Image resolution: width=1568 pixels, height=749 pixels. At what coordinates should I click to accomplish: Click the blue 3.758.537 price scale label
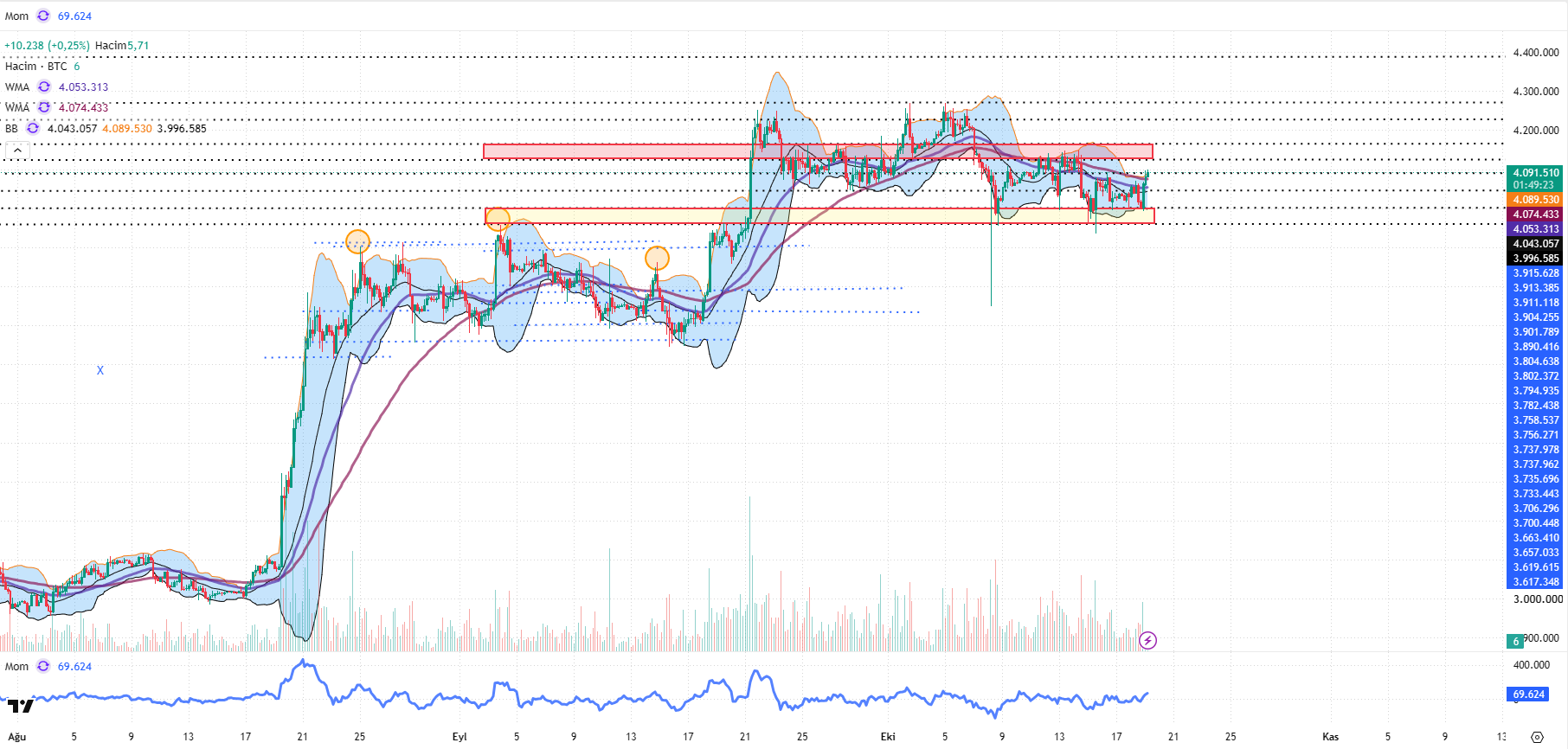(x=1534, y=419)
